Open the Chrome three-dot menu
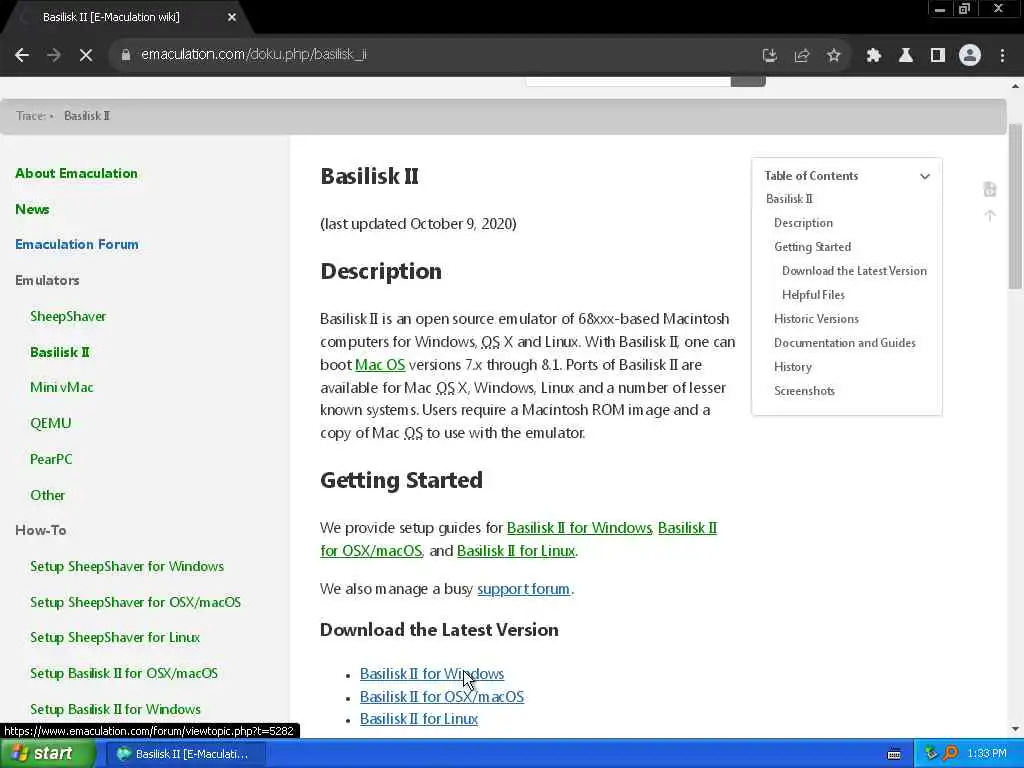 pos(1002,56)
